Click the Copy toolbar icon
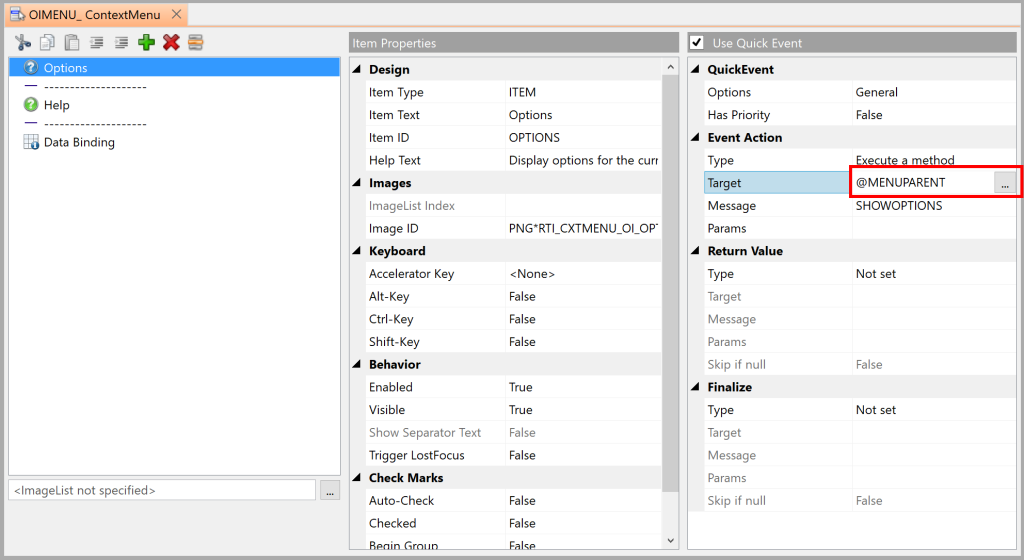Viewport: 1024px width, 560px height. pos(47,42)
